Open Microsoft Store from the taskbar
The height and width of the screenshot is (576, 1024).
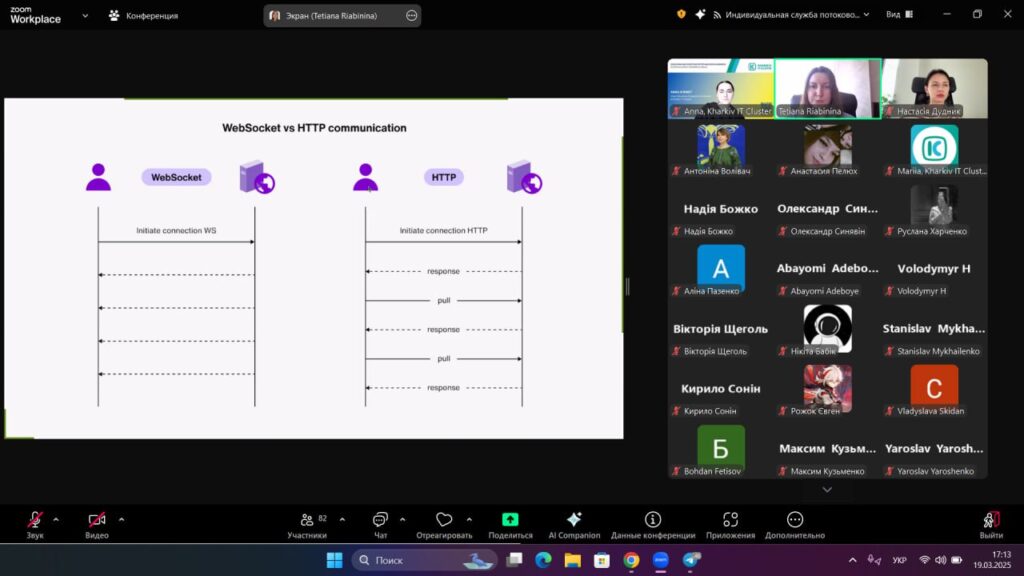point(602,560)
